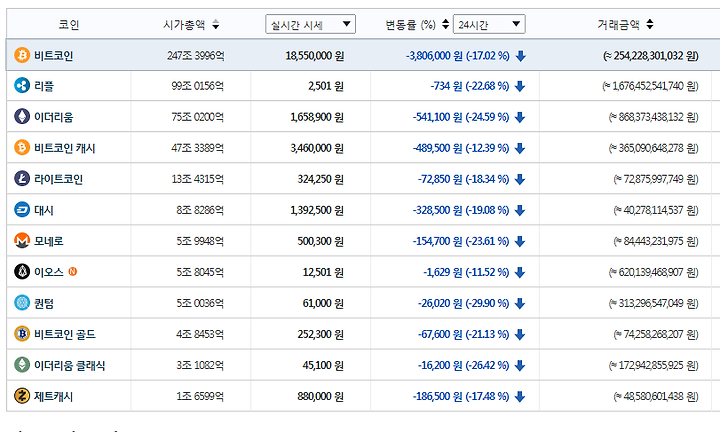This screenshot has width=720, height=432.
Task: Click the Dash logo icon
Action: tap(22, 210)
